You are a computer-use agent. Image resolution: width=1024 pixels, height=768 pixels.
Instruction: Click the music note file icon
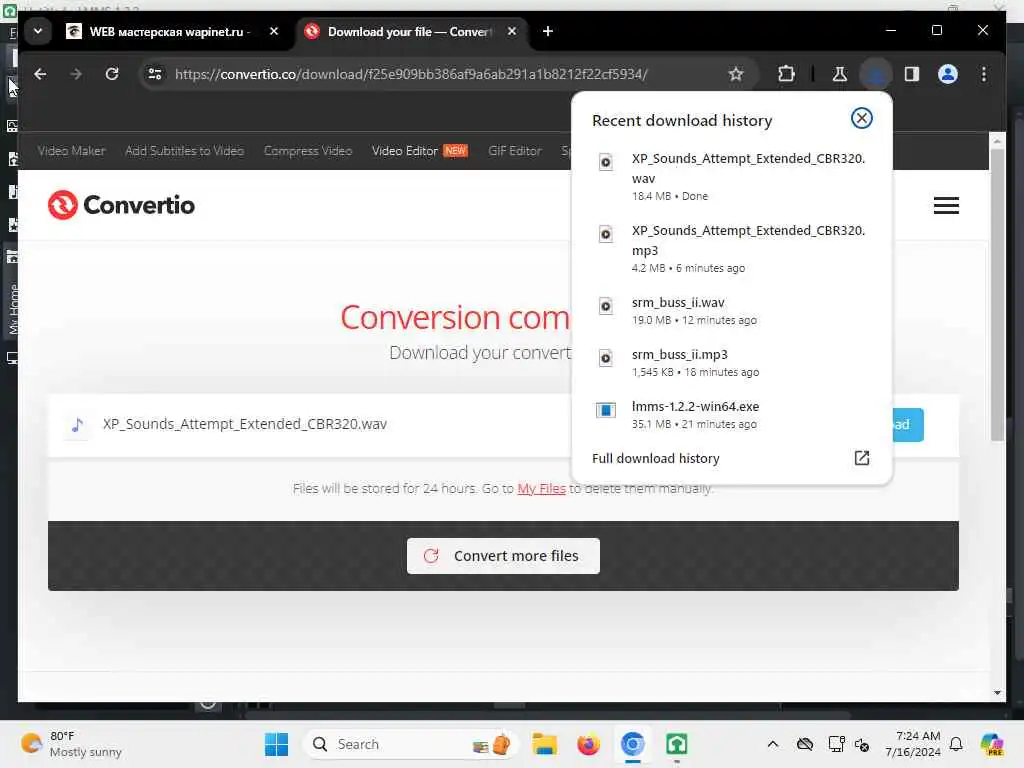[77, 424]
